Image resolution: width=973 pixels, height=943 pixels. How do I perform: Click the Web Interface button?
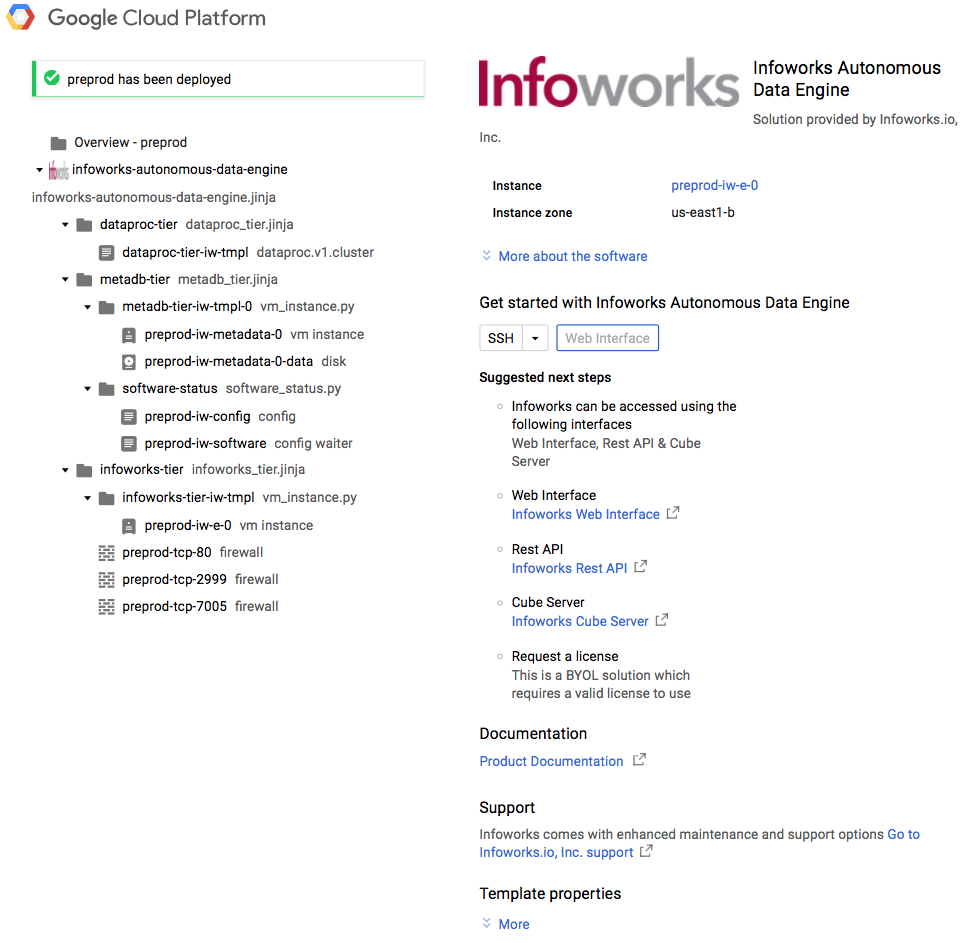point(608,338)
